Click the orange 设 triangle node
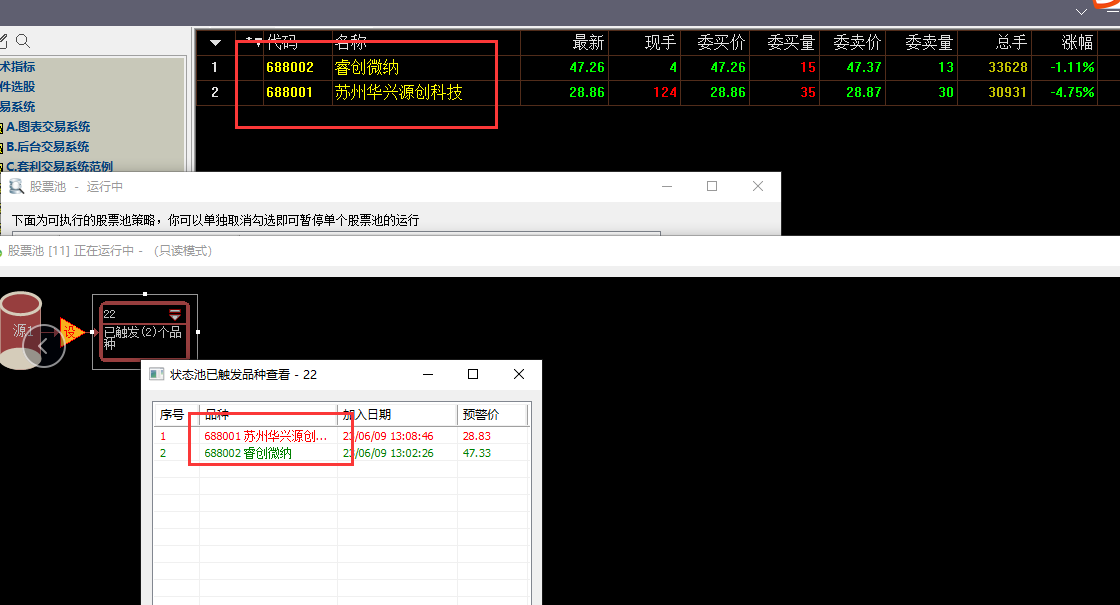Viewport: 1120px width, 605px height. pyautogui.click(x=71, y=331)
